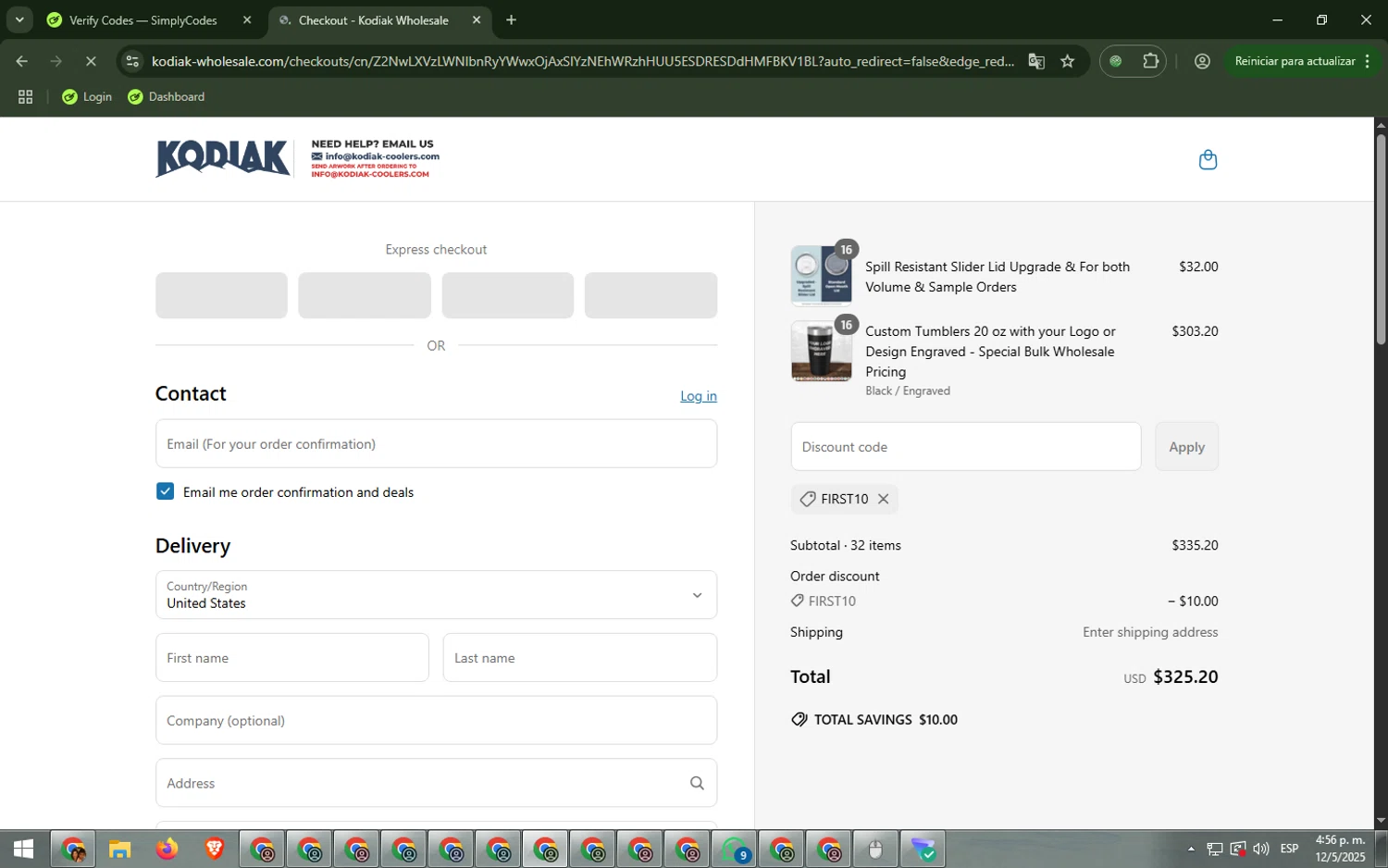Open the Login bookmark
Viewport: 1388px width, 868px height.
[x=87, y=97]
